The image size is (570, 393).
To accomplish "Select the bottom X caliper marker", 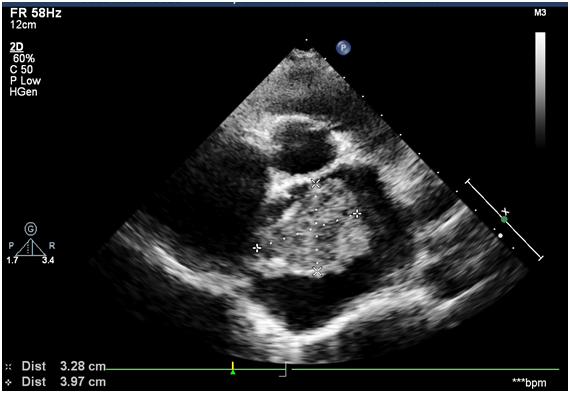I will click(x=317, y=271).
